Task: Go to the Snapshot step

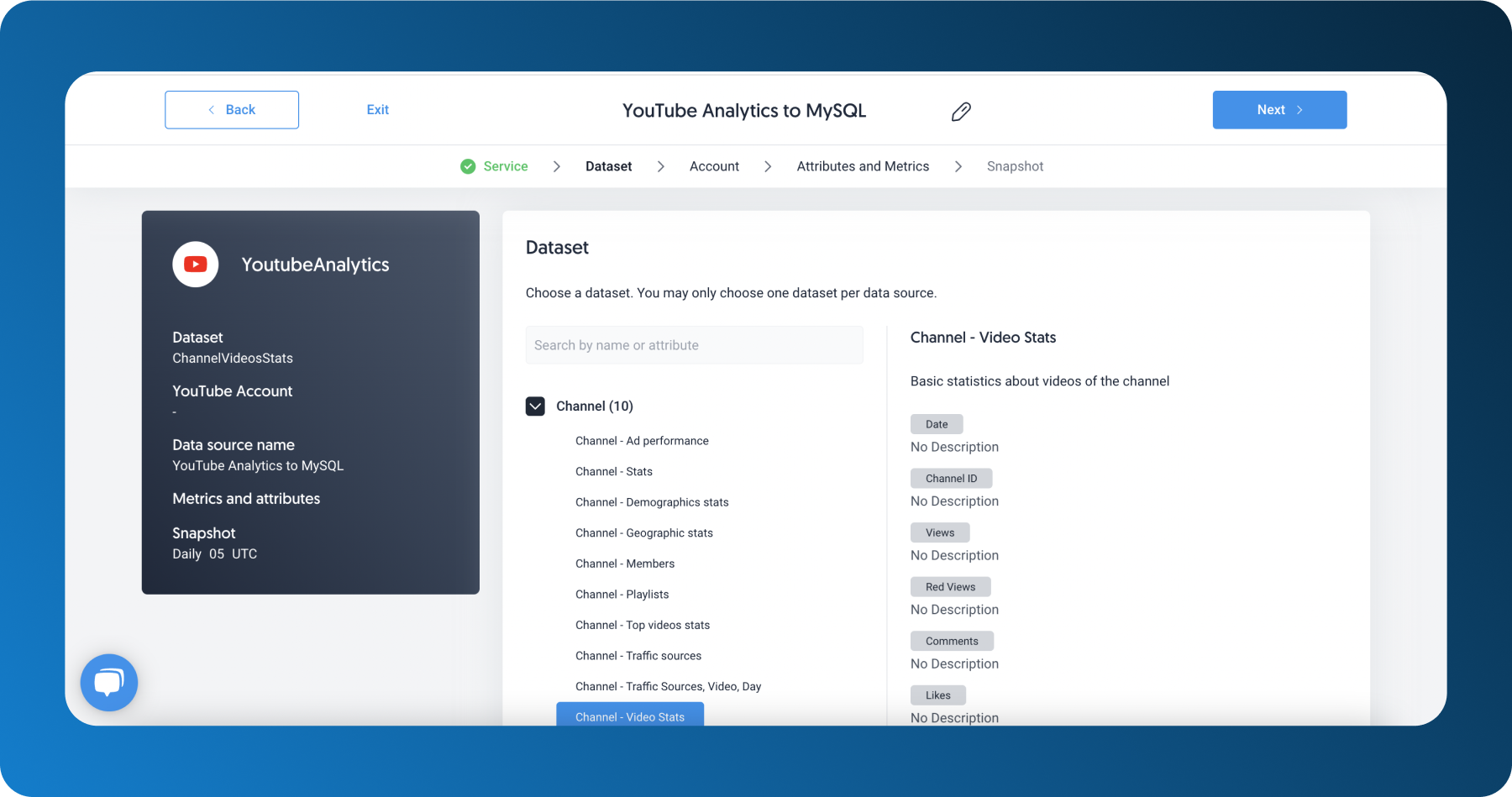Action: click(x=1015, y=166)
